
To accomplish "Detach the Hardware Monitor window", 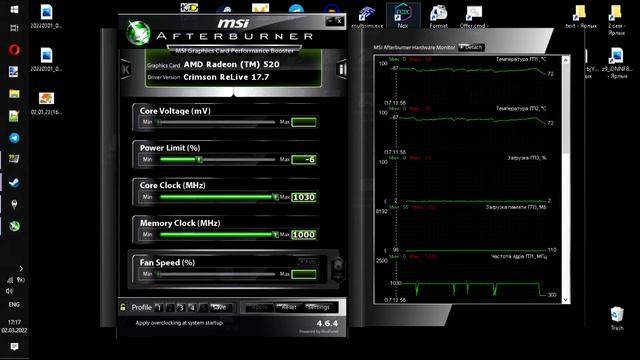I will (x=471, y=47).
